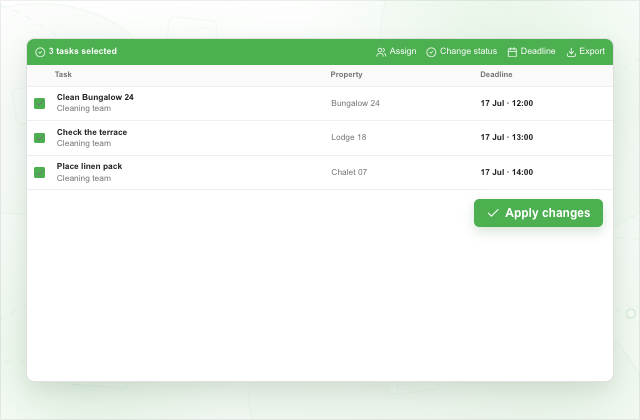Image resolution: width=640 pixels, height=420 pixels.
Task: Export the selected tasks
Action: (586, 52)
